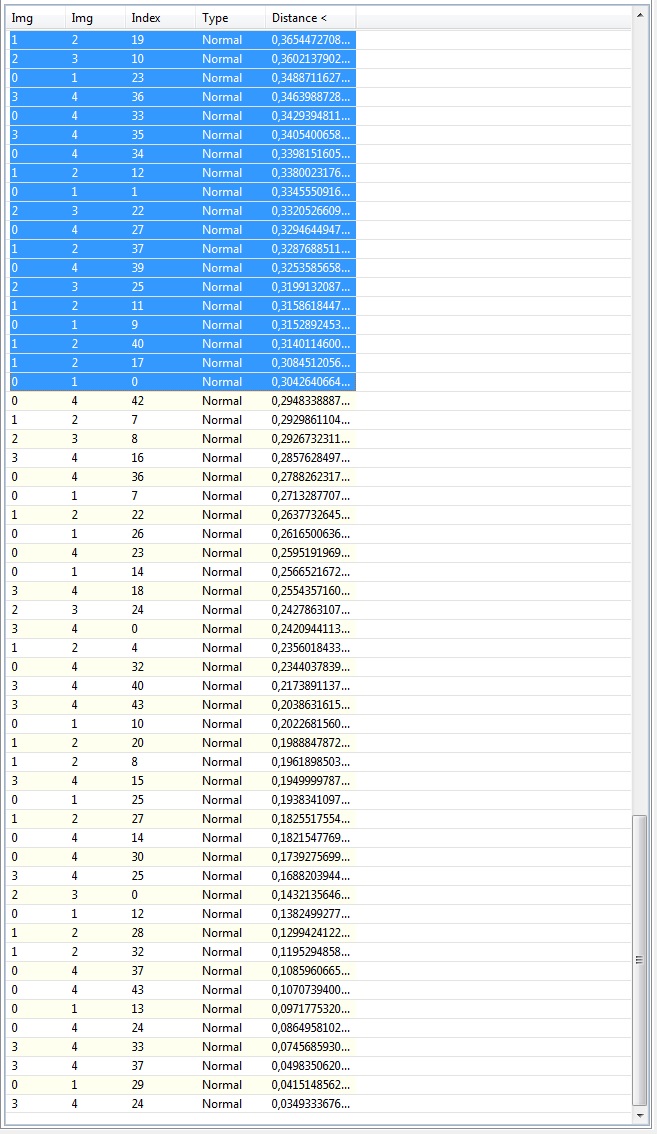Viewport: 657px width, 1134px height.
Task: Select the row with Index 42
Action: point(180,401)
